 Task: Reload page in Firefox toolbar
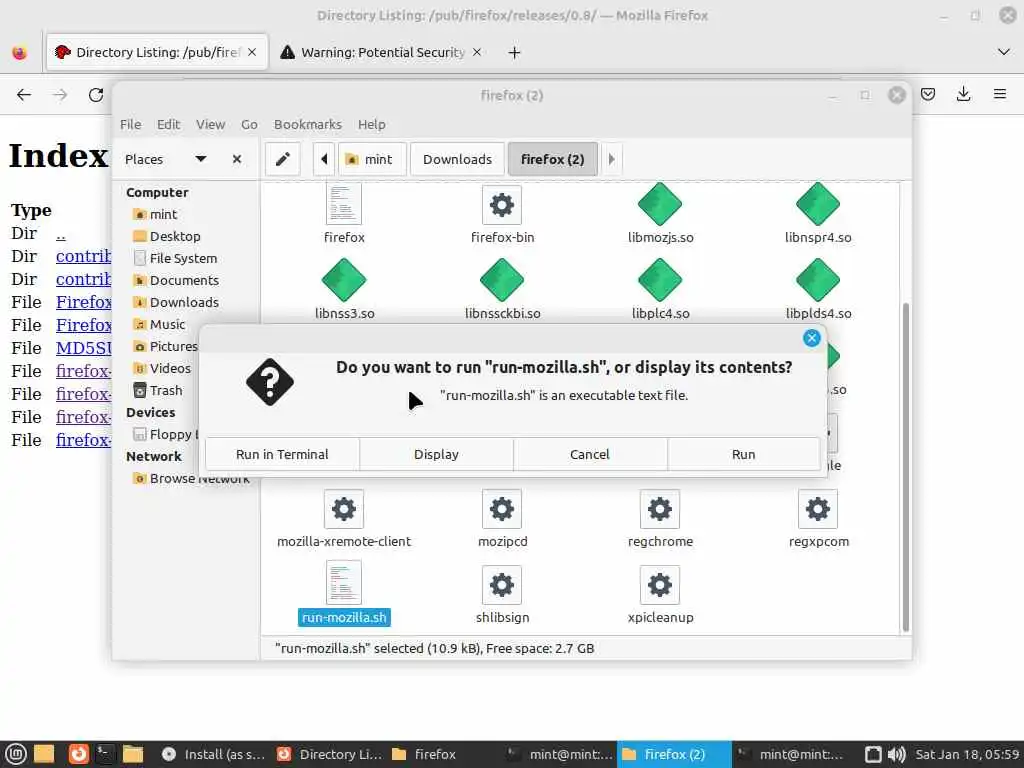click(96, 95)
